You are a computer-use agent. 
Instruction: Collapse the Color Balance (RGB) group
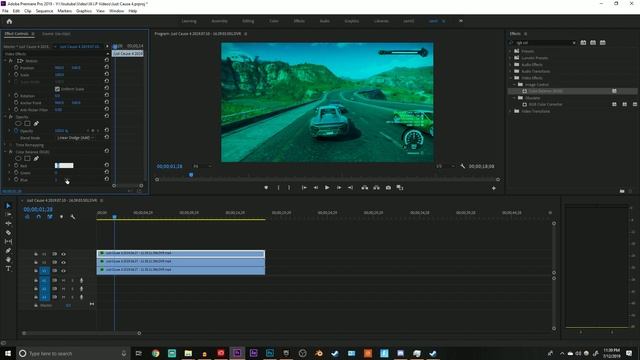point(6,151)
